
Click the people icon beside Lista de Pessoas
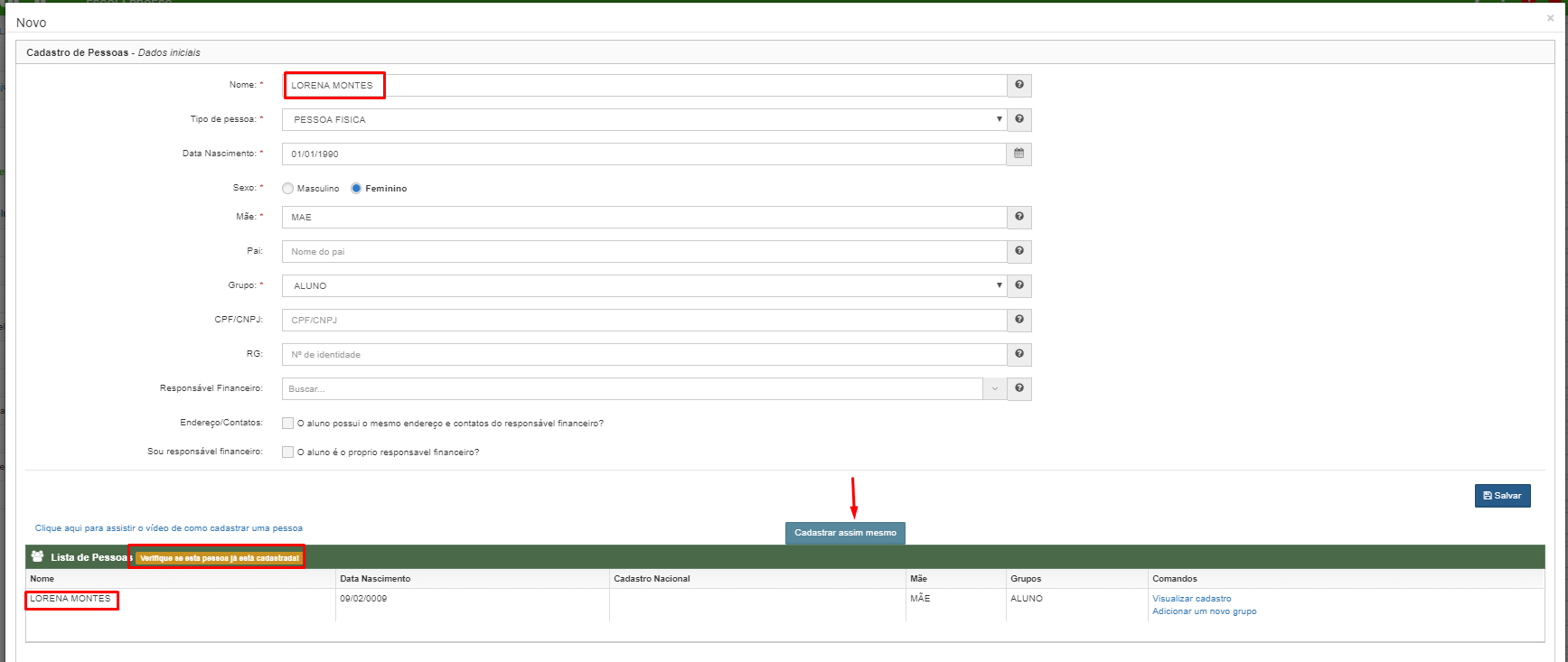point(37,556)
